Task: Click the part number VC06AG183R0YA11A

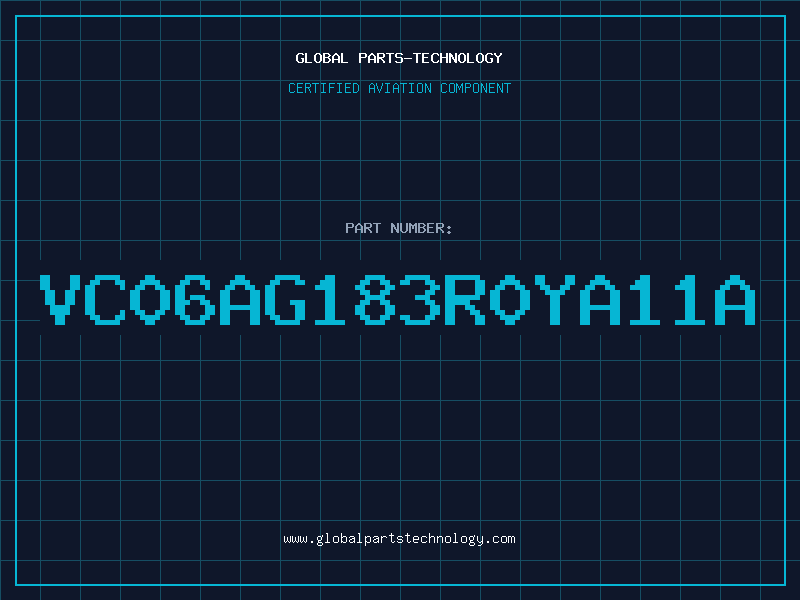Action: click(x=398, y=299)
